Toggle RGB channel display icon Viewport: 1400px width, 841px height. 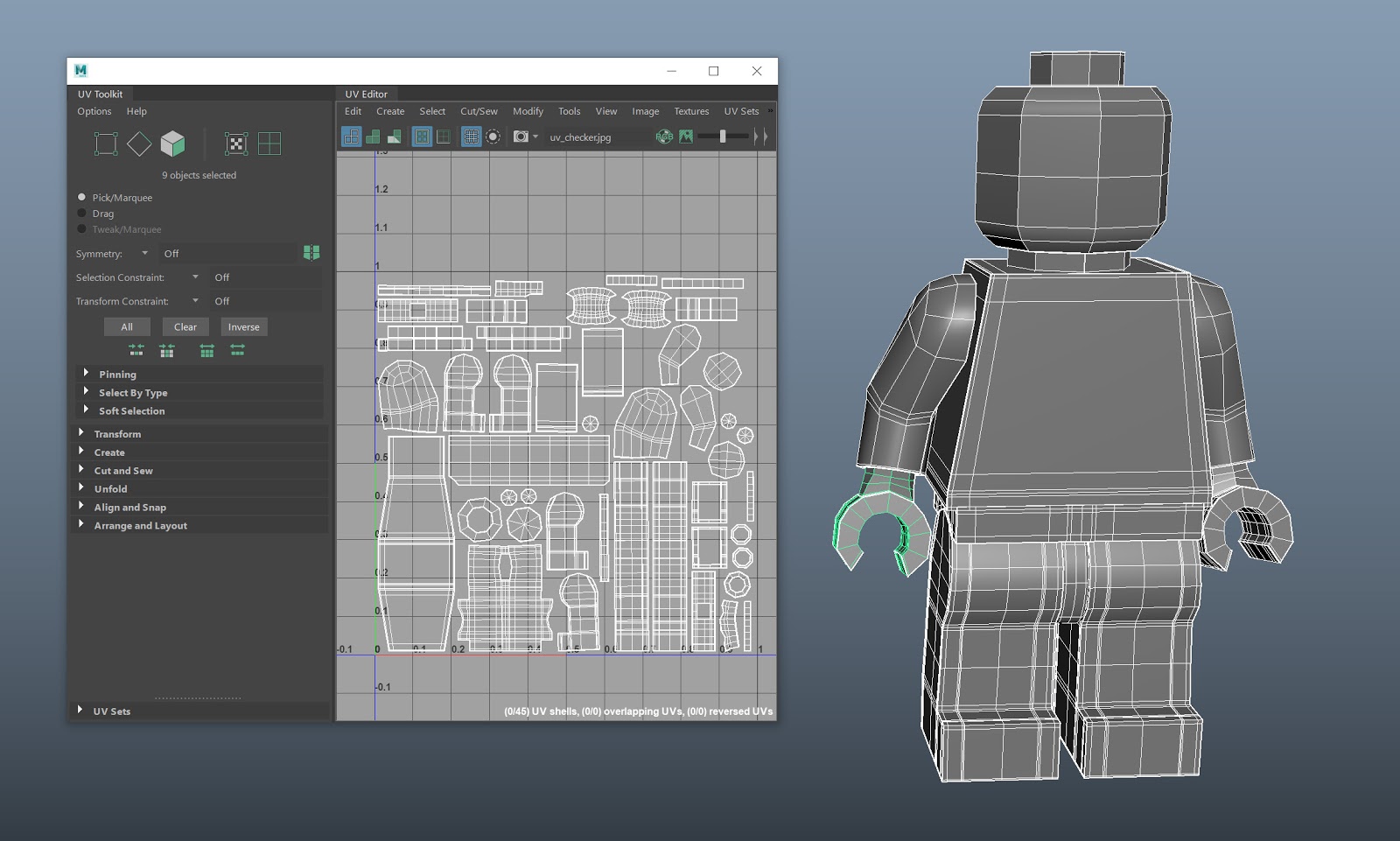point(664,137)
